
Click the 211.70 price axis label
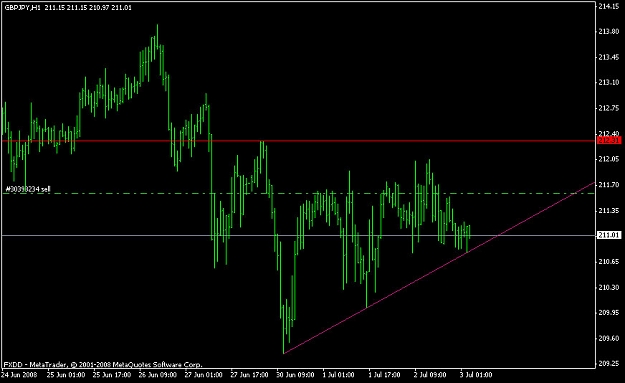click(x=609, y=185)
